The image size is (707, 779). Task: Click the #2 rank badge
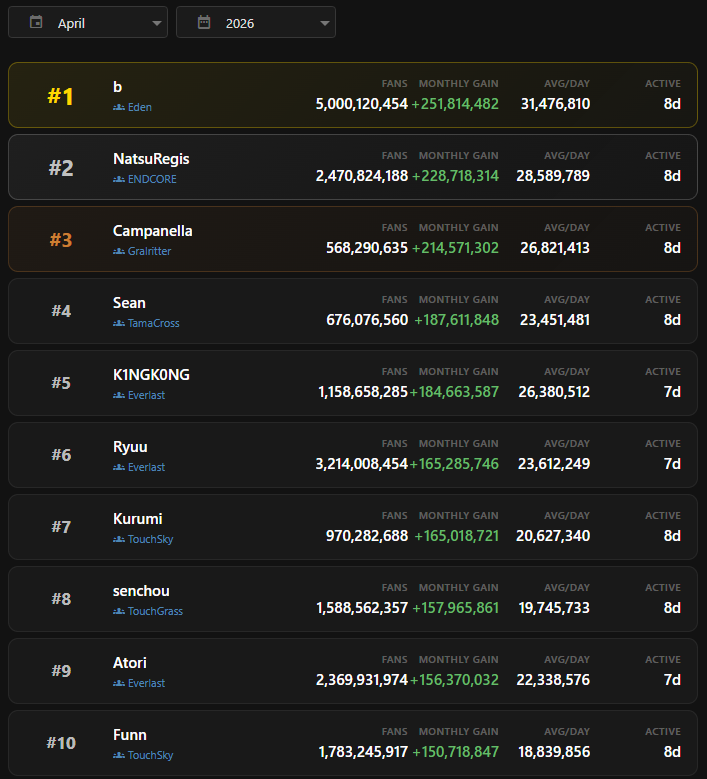tap(61, 168)
